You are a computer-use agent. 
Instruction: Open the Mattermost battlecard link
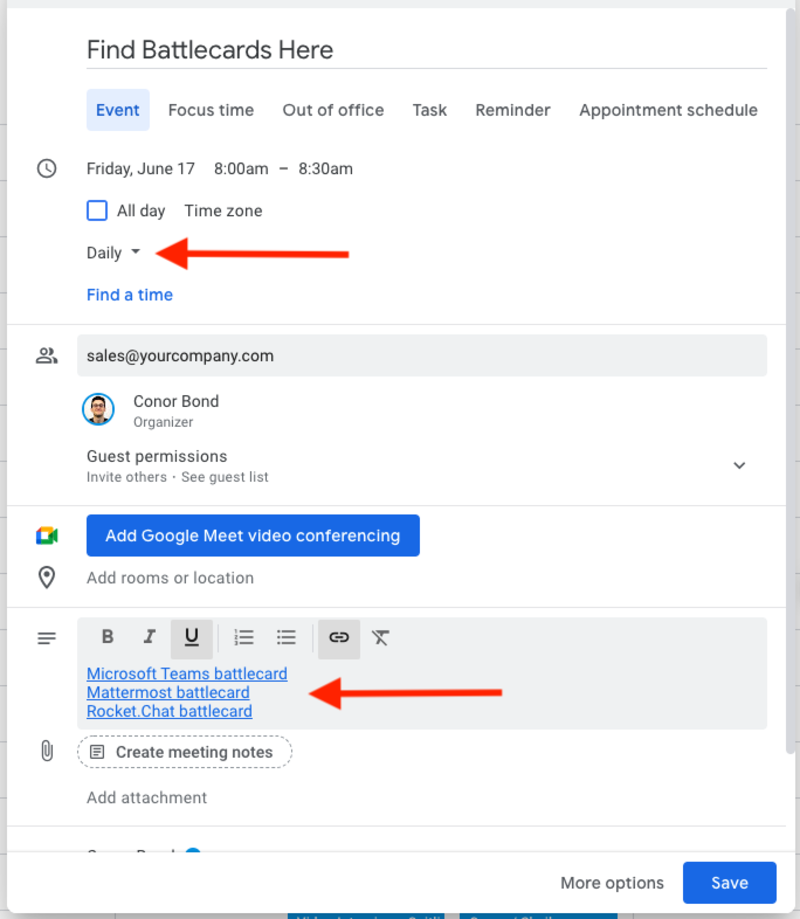pyautogui.click(x=168, y=692)
